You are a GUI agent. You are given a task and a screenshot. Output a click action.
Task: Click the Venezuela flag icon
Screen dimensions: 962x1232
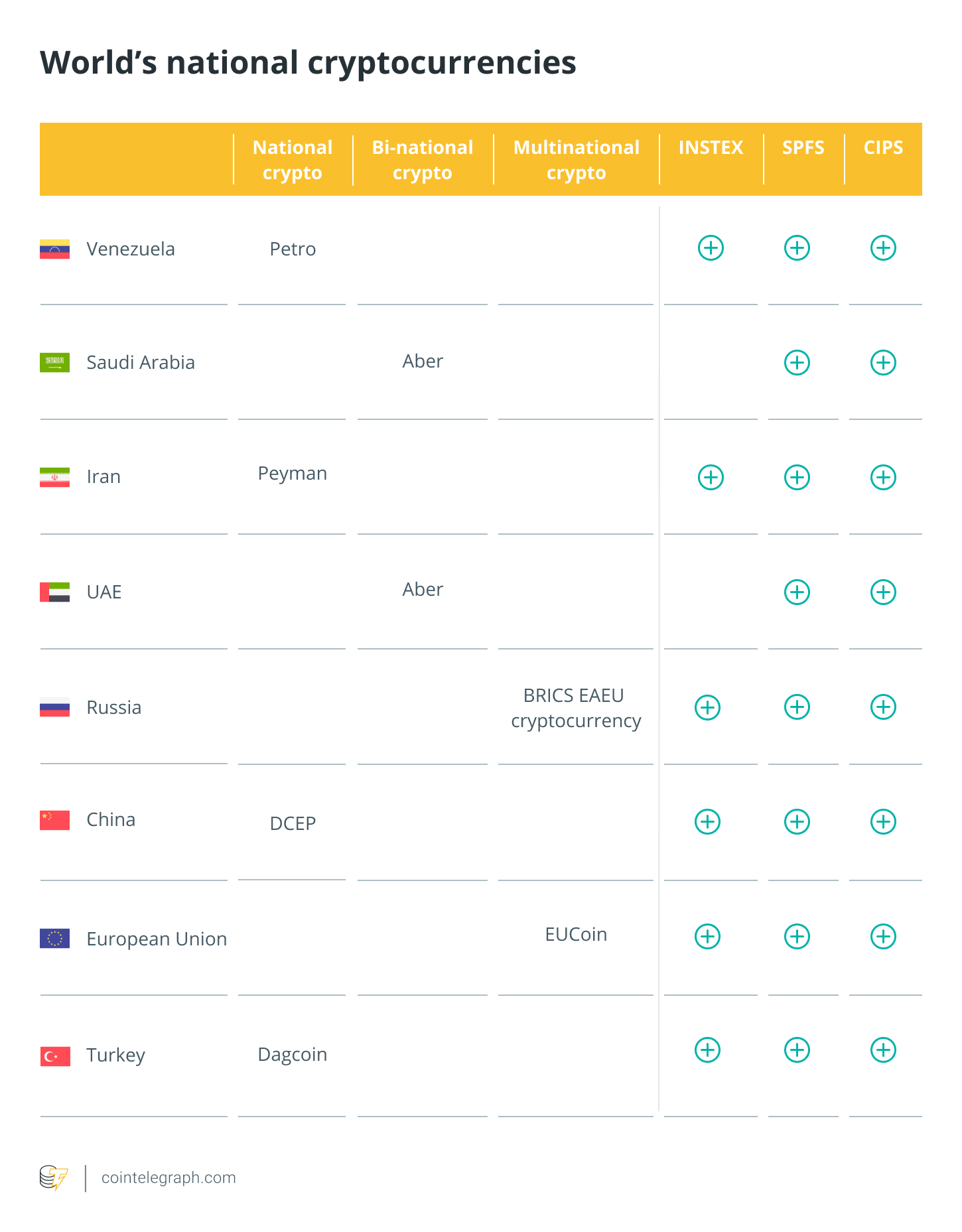[54, 249]
